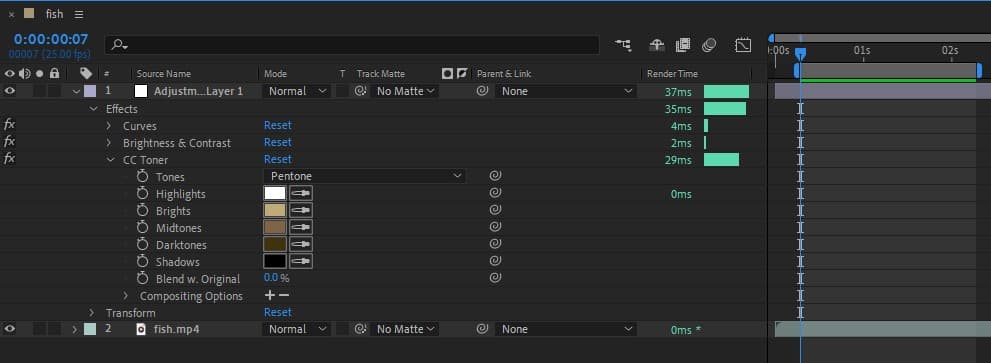This screenshot has width=991, height=363.
Task: Click the Adjustment Layer 1 label color box
Action: 90,91
